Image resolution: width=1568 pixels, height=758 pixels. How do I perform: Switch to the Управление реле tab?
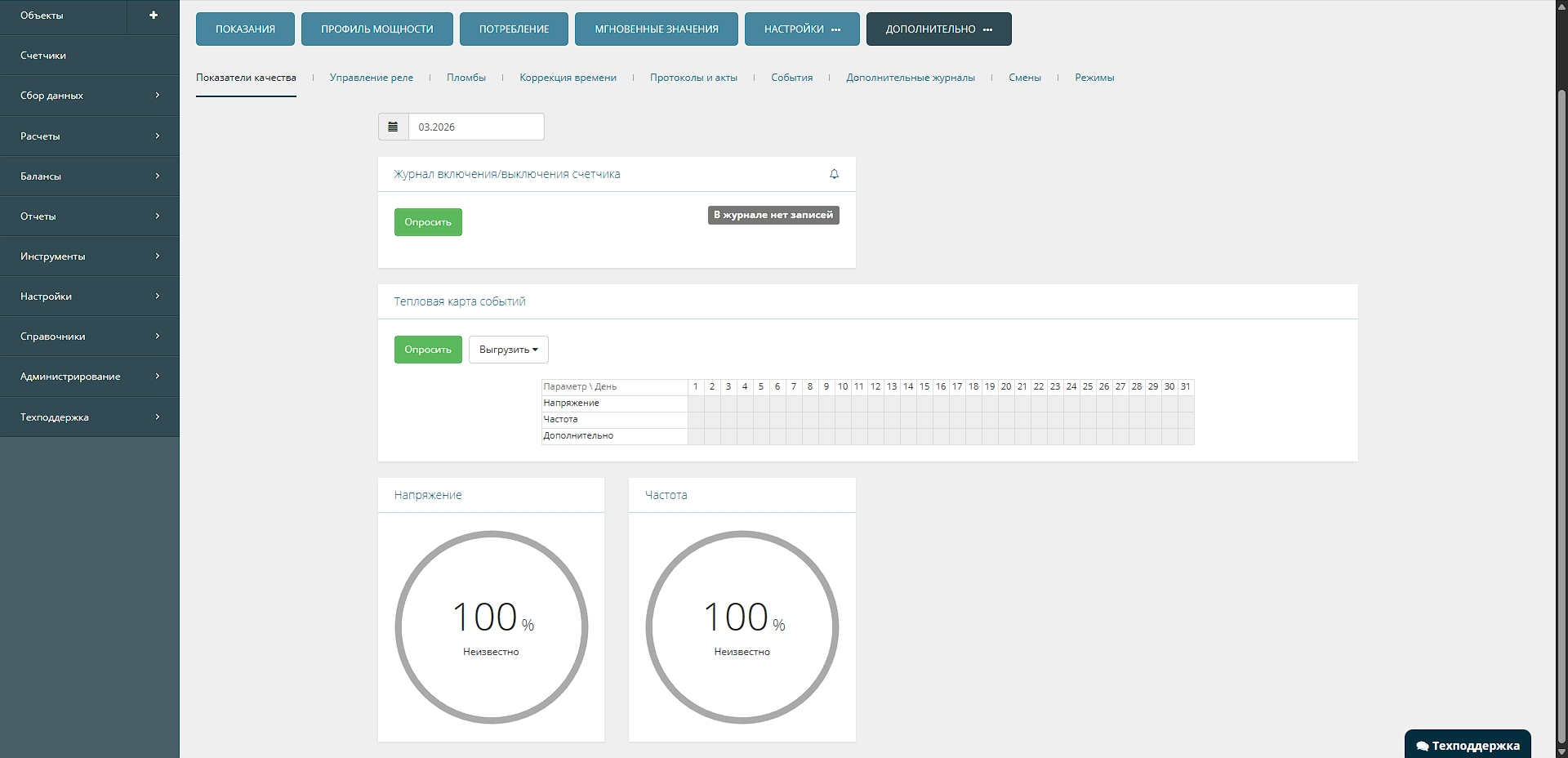tap(371, 78)
